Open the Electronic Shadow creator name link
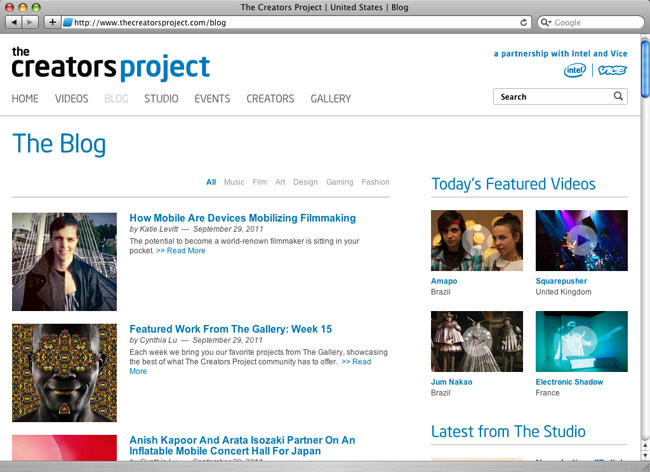The height and width of the screenshot is (472, 650). pyautogui.click(x=569, y=382)
